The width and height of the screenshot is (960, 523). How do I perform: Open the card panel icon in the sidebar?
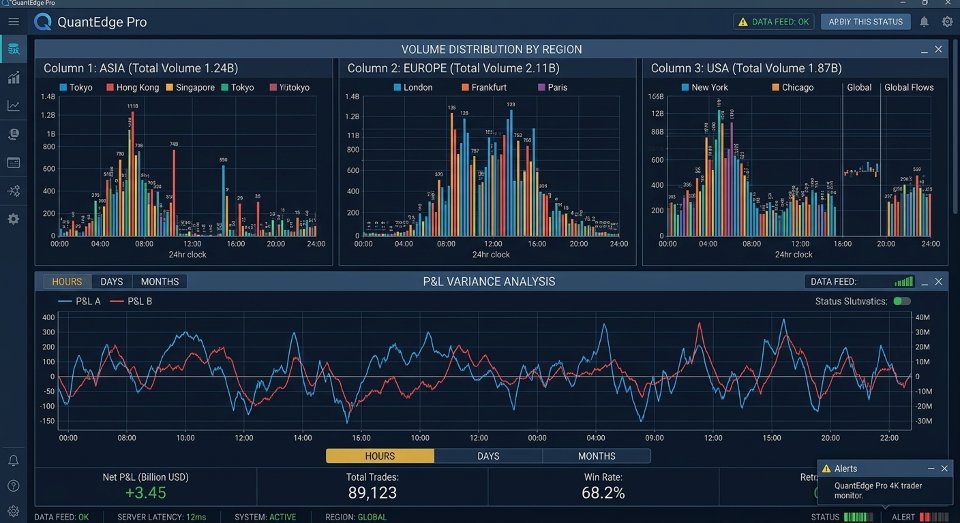[13, 162]
